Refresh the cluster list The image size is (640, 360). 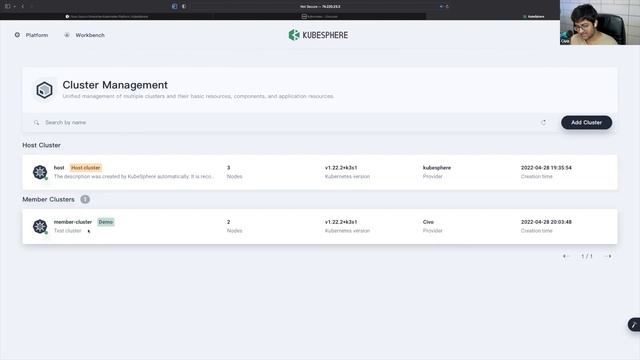[x=543, y=122]
